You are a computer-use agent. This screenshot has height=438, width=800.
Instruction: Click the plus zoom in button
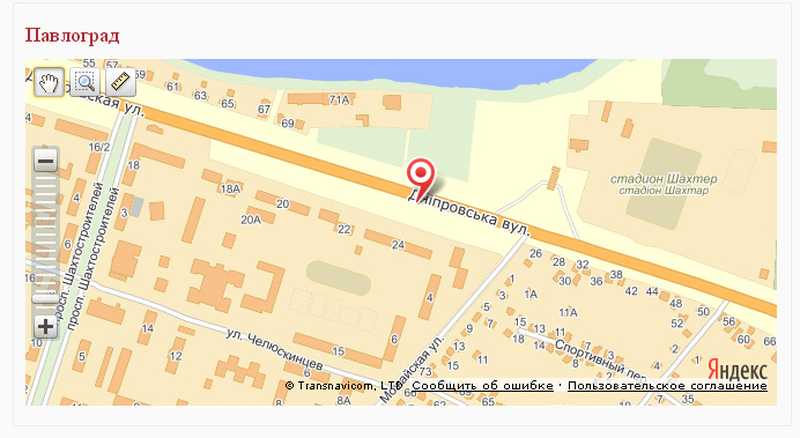[x=46, y=327]
